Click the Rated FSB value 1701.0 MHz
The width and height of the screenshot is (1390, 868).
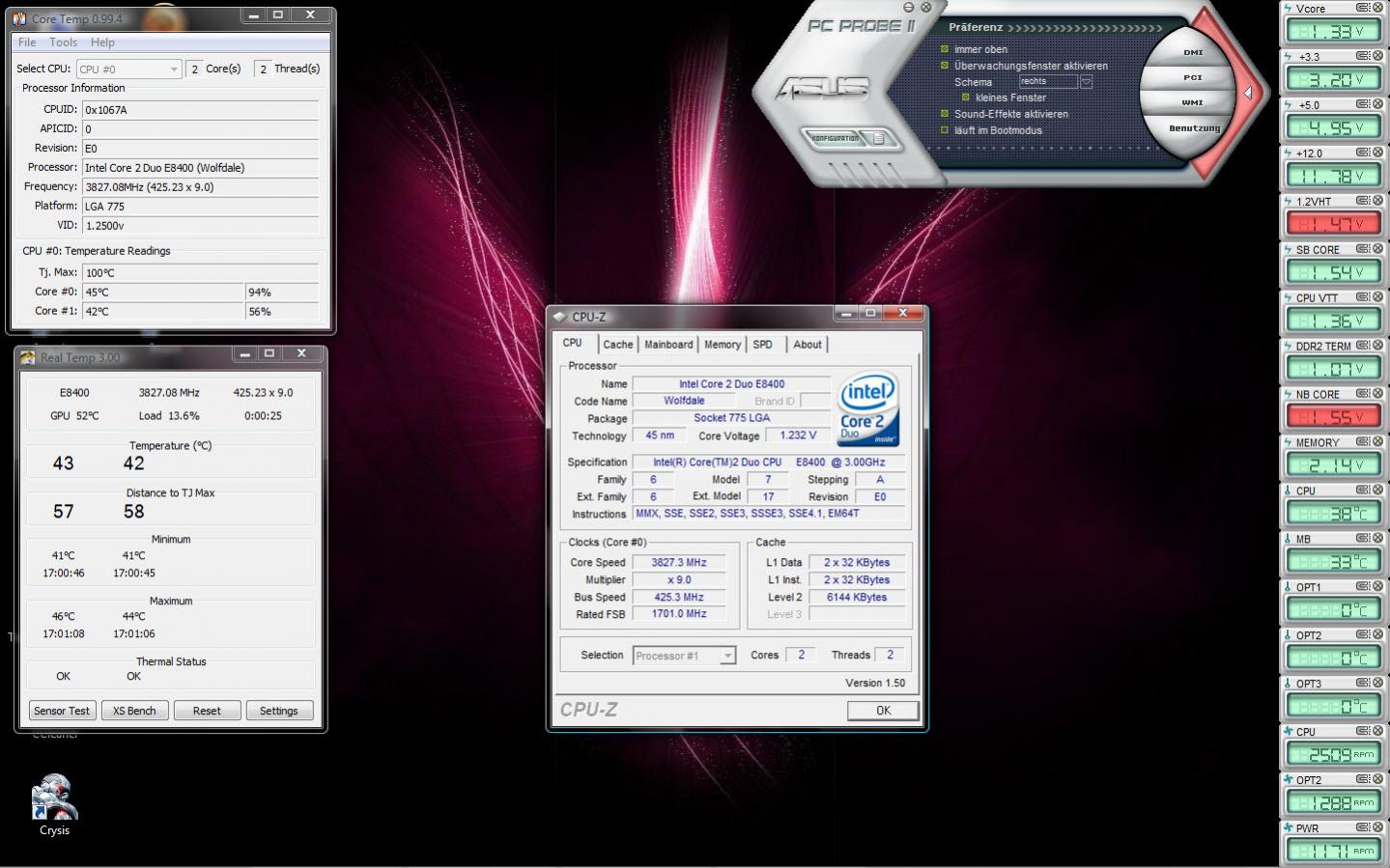pos(679,614)
